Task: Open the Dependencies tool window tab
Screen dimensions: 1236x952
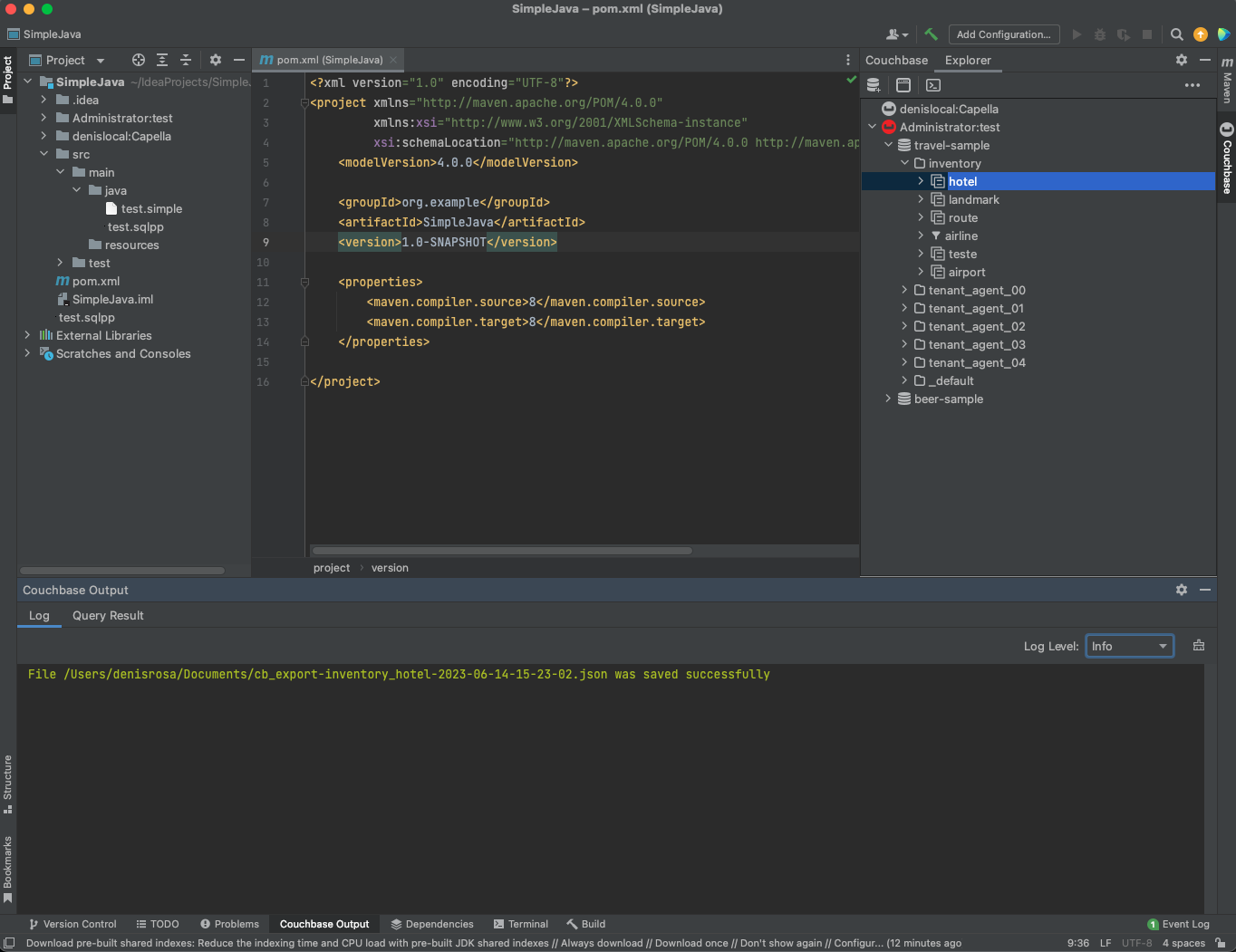Action: pyautogui.click(x=432, y=924)
